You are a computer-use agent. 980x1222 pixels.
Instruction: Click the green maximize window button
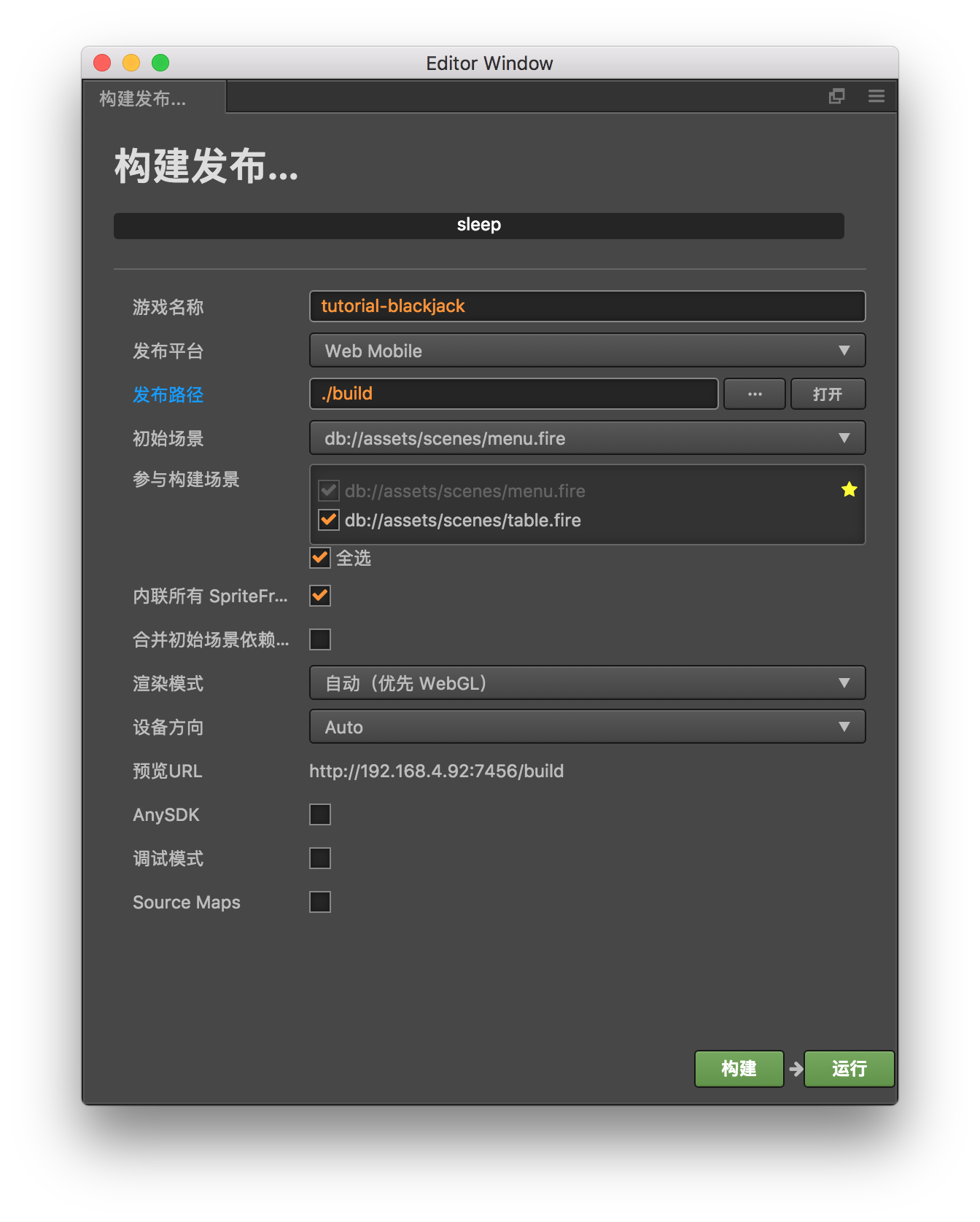(x=160, y=63)
